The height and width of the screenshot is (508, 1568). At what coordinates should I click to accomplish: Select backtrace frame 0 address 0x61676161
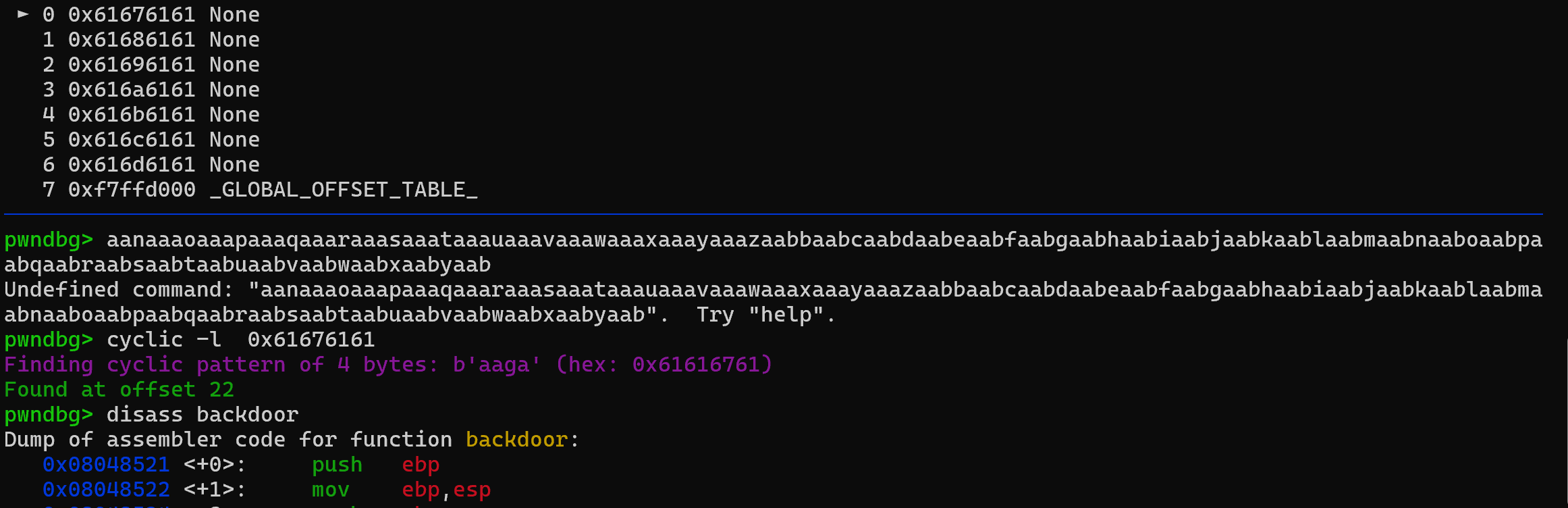(132, 15)
